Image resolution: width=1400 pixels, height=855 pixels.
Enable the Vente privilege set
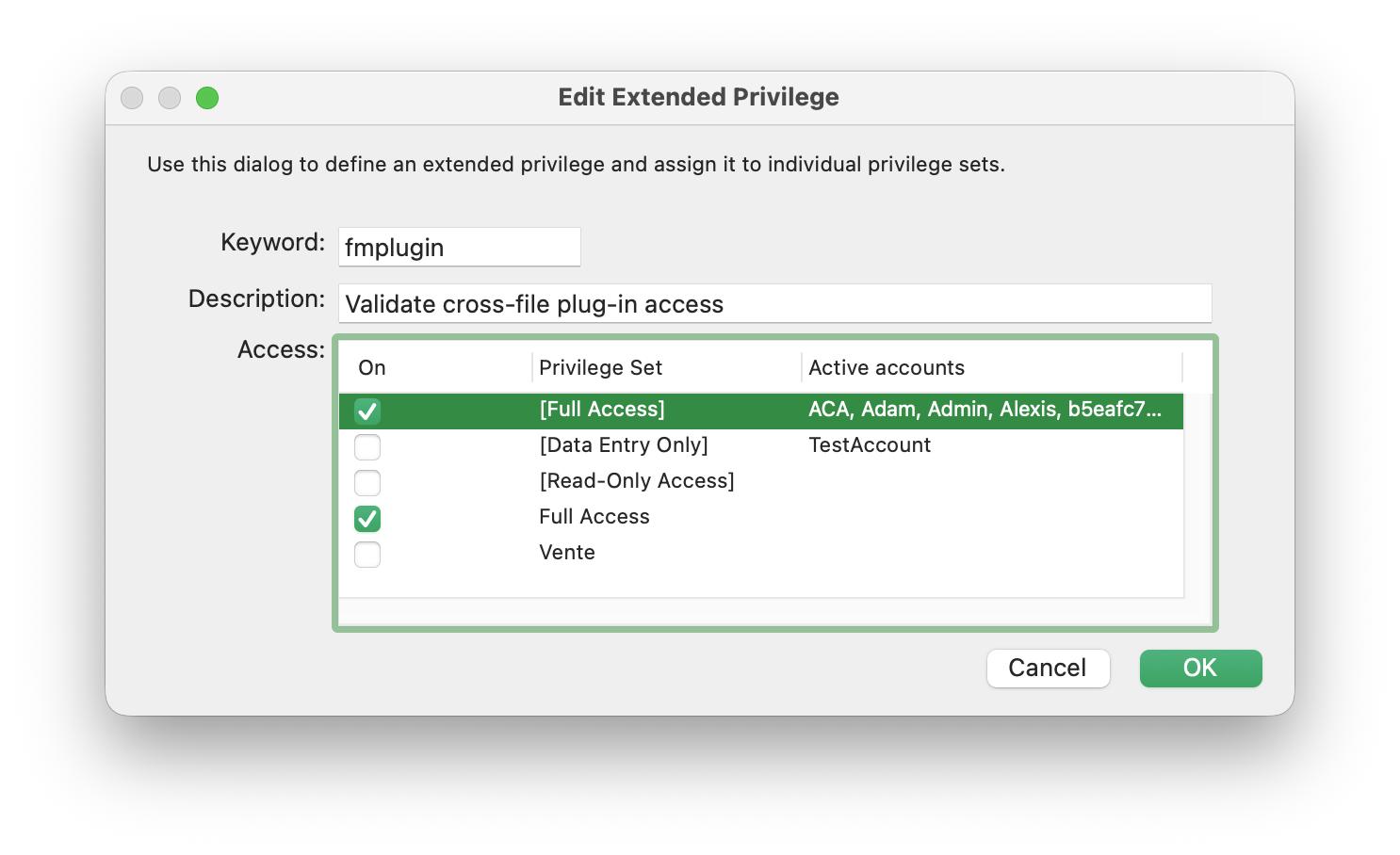367,554
